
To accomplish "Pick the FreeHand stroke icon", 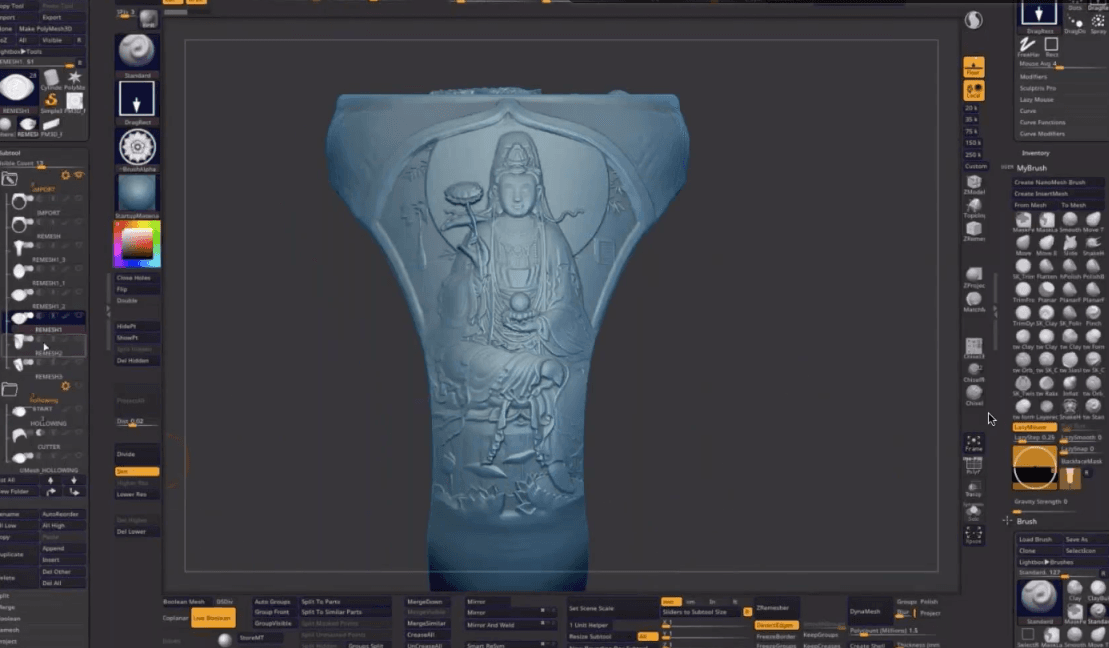I will [1027, 45].
